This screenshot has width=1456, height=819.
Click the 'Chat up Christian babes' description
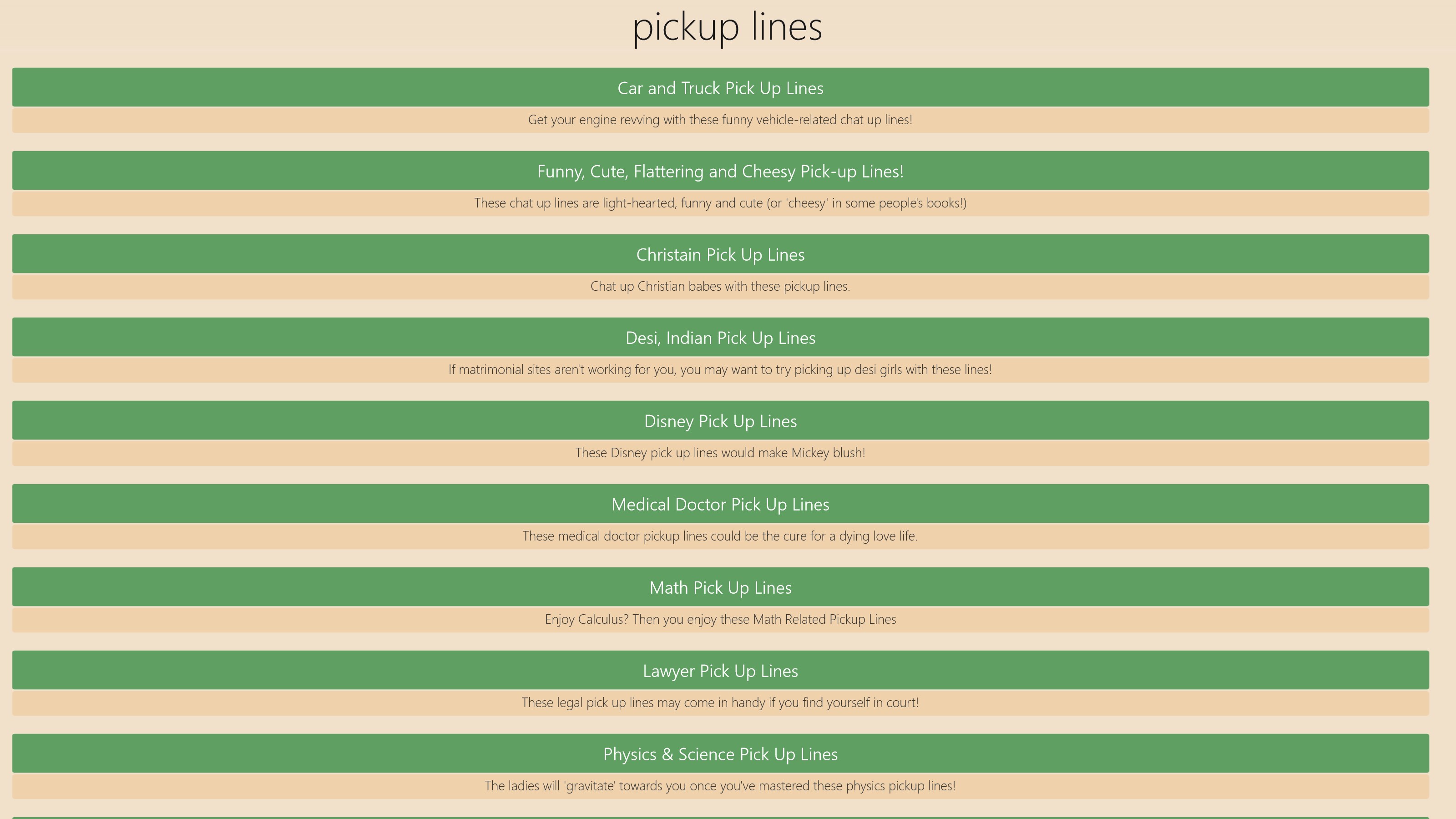[x=720, y=286]
